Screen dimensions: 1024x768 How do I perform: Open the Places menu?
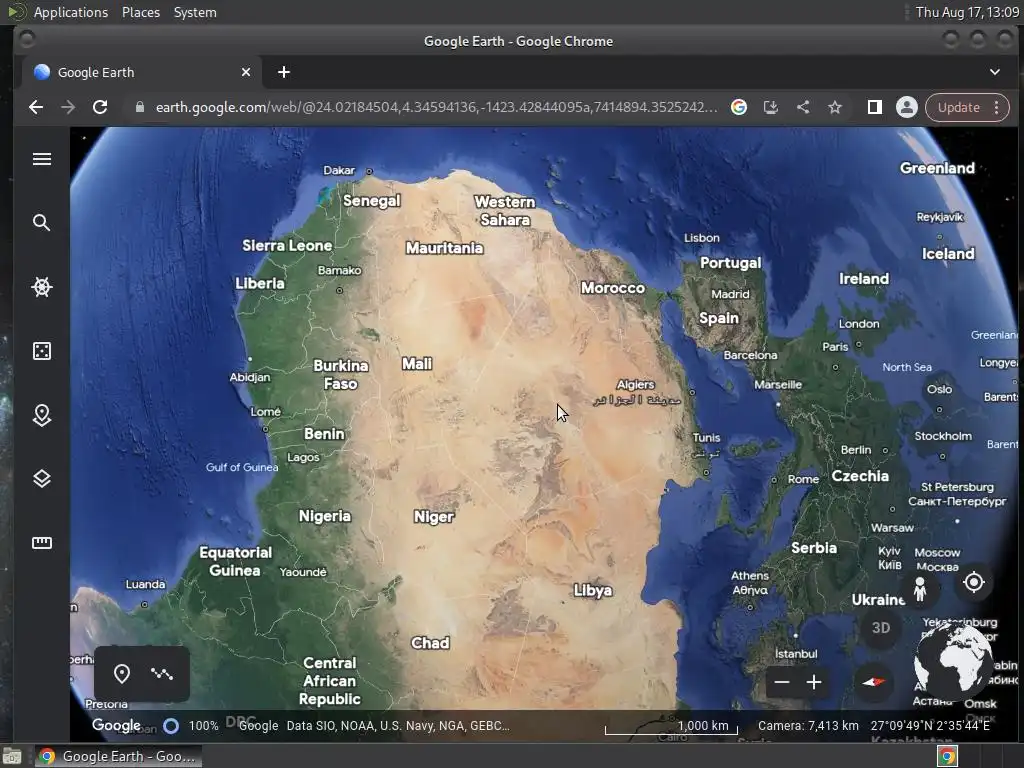[x=140, y=12]
